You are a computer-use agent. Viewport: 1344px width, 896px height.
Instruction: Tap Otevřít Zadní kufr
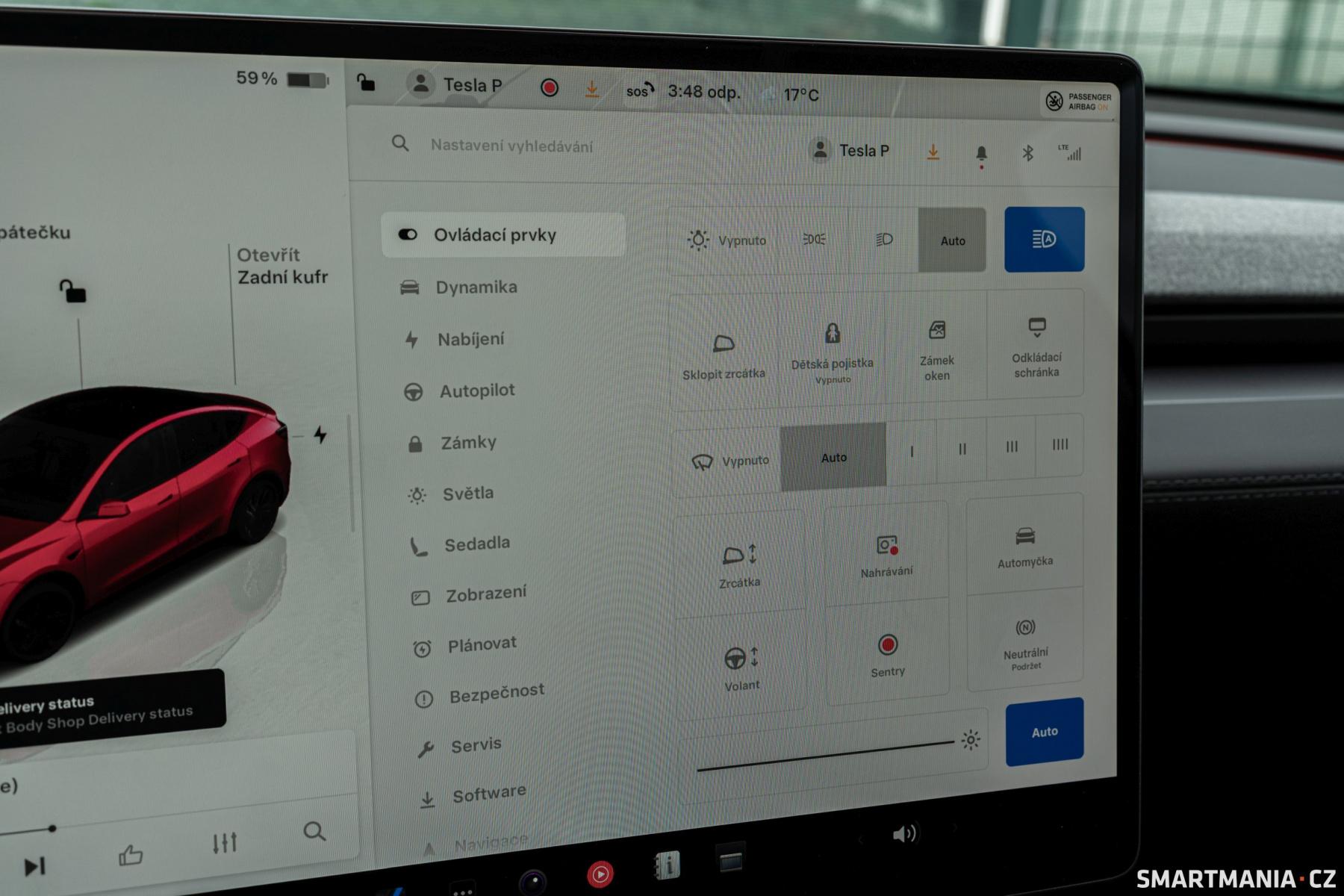282,266
